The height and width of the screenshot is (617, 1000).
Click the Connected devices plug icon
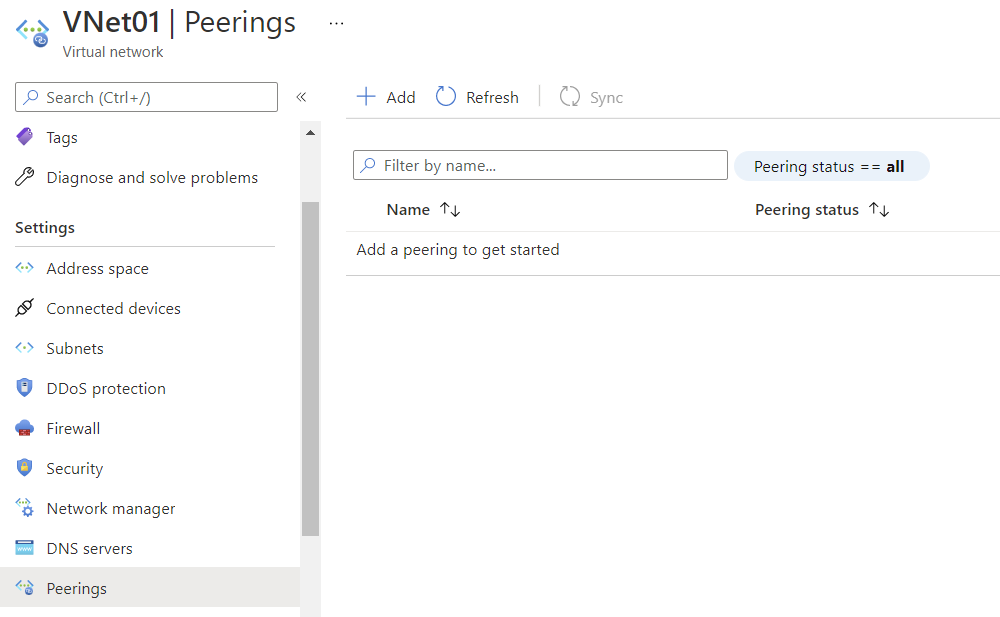tap(24, 308)
